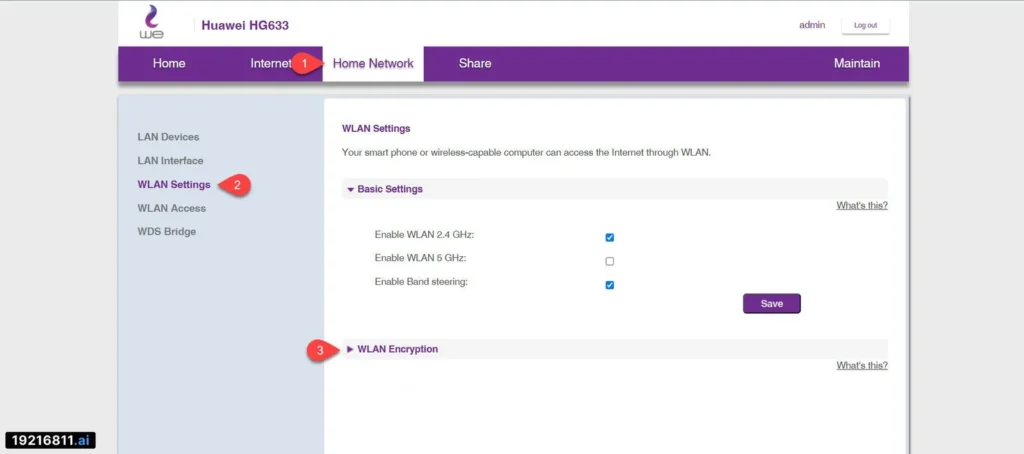
Task: Click the Log out button
Action: coord(865,25)
